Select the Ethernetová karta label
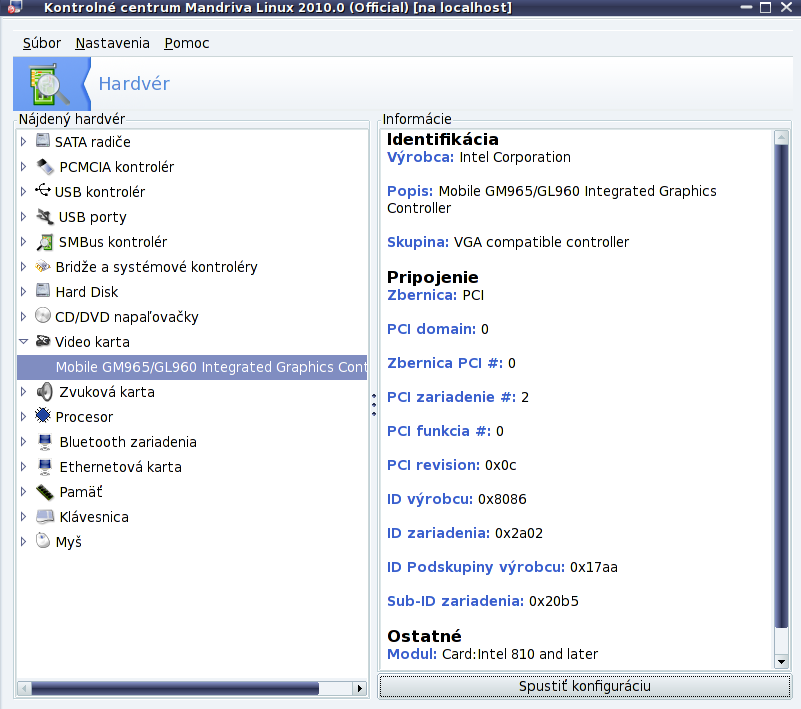801x709 pixels. [121, 467]
